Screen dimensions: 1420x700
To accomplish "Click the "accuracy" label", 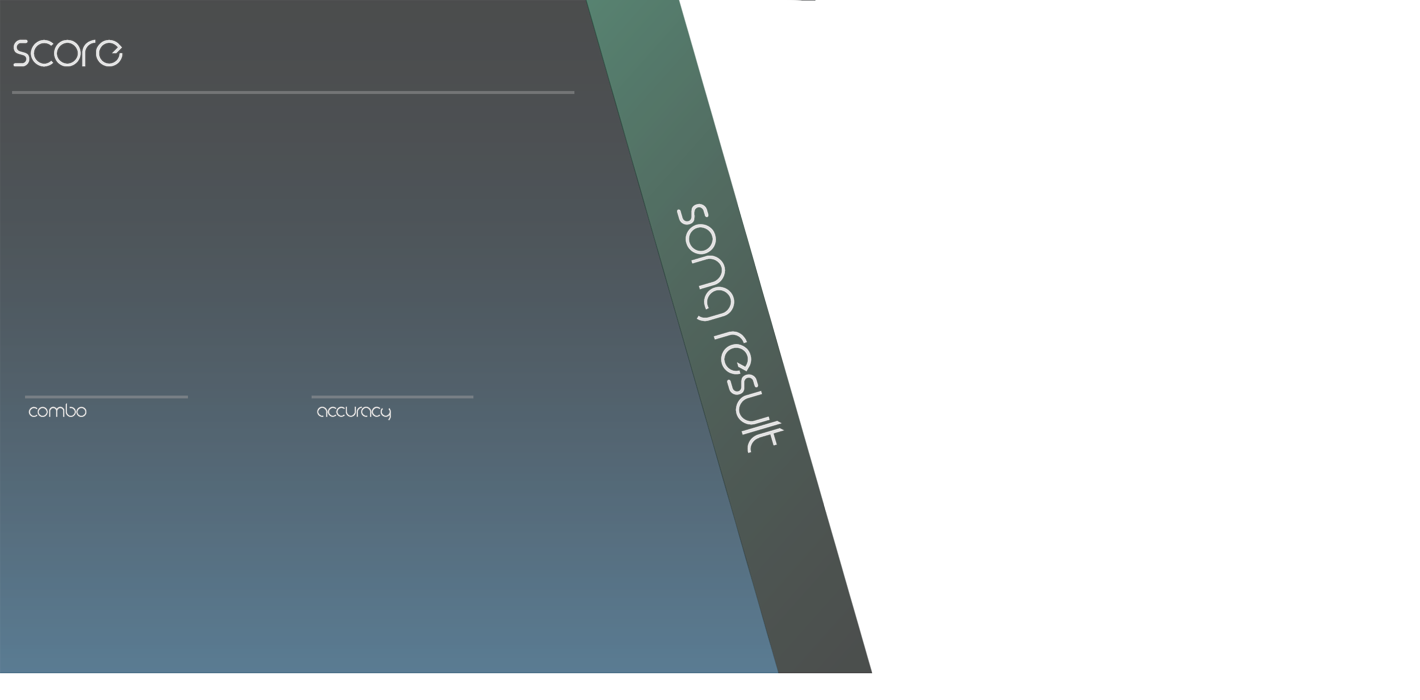I will 353,412.
